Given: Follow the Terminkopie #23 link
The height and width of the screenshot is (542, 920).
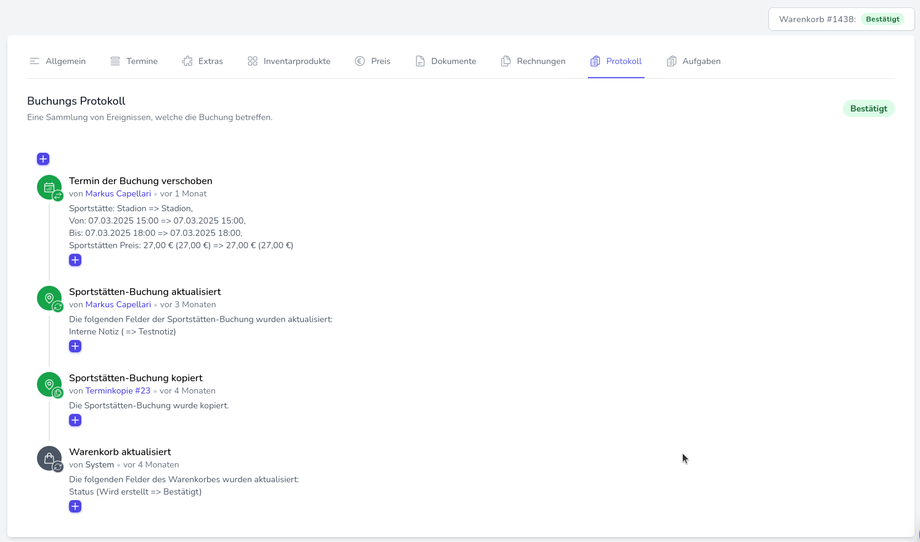Looking at the screenshot, I should coord(118,391).
